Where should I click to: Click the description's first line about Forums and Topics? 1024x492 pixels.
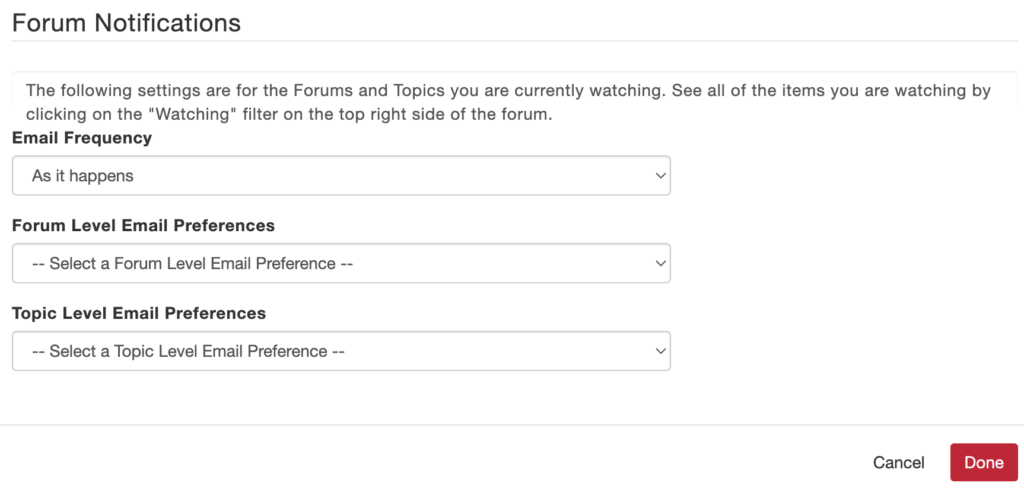509,90
